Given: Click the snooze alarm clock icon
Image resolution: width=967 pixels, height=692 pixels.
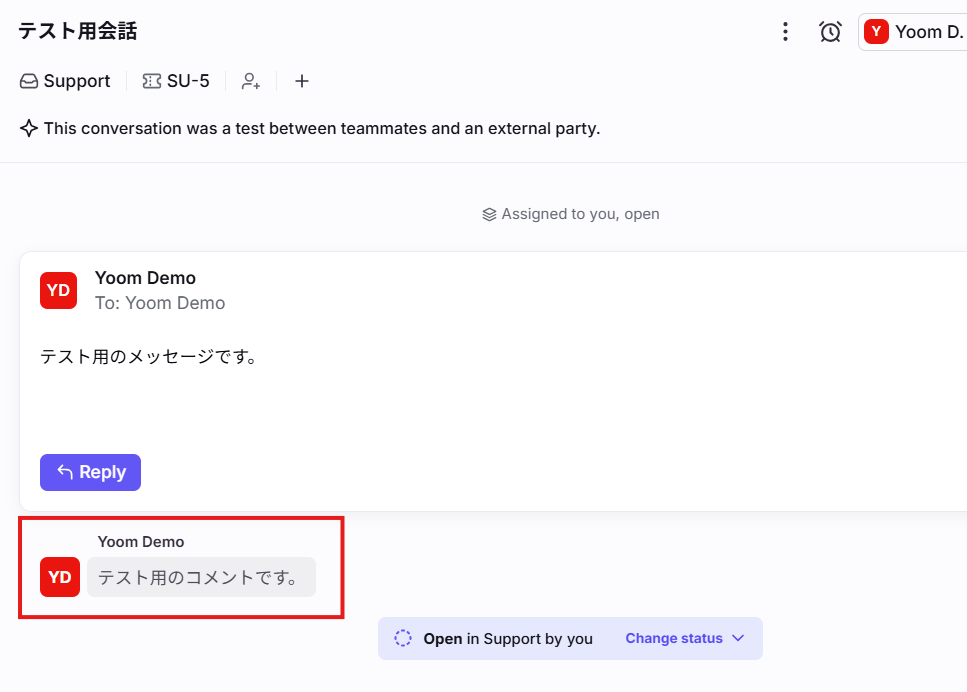Looking at the screenshot, I should point(830,32).
